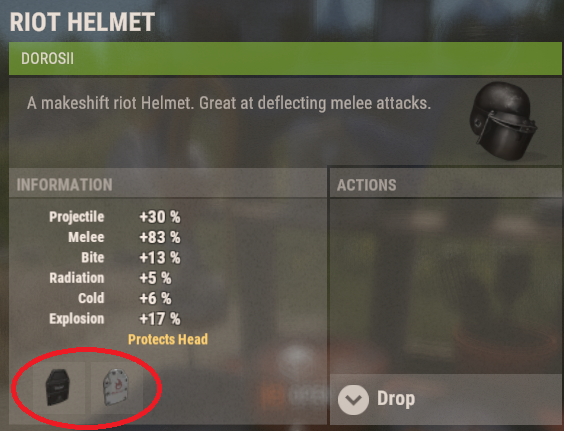Click the yellow Protects Head text

click(168, 339)
